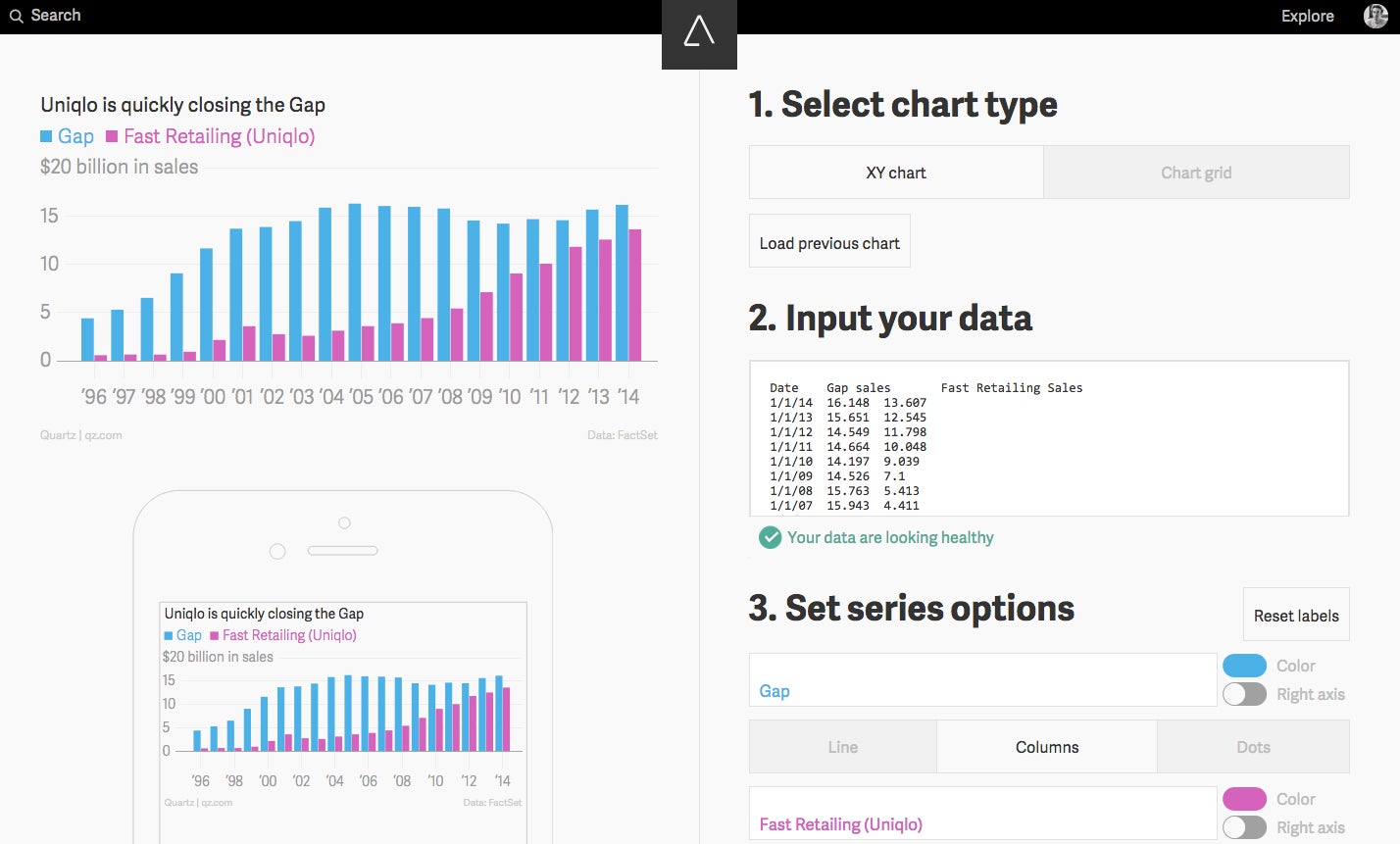
Task: Click the Load previous chart button
Action: [x=829, y=241]
